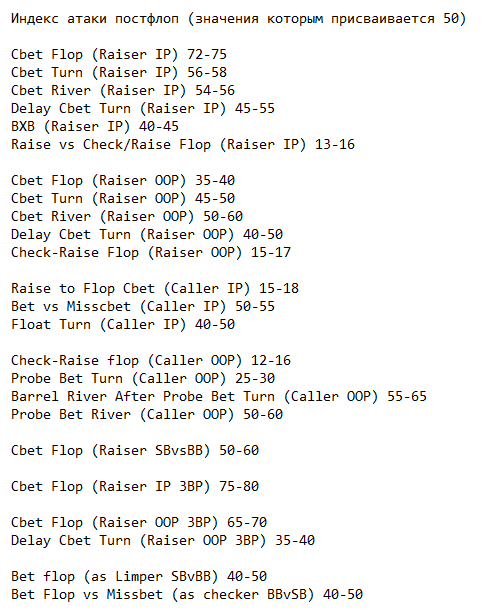Click 'Check-Raise Flop (Raiser OOP) 15-17' text
Screen dimensions: 496x612
[x=151, y=252]
